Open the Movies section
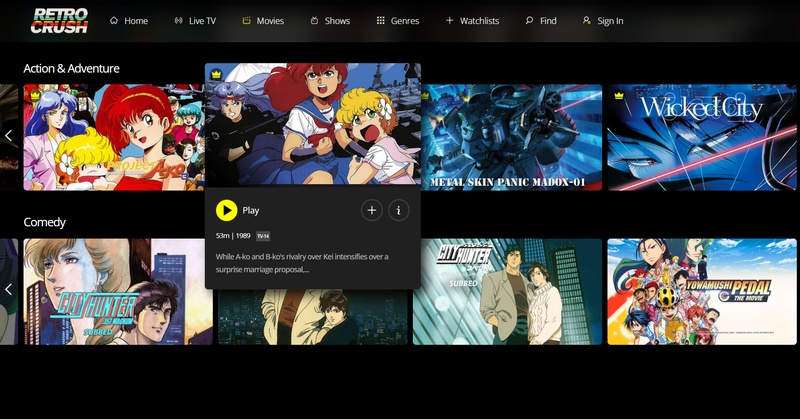Viewport: 800px width, 419px height. click(263, 21)
